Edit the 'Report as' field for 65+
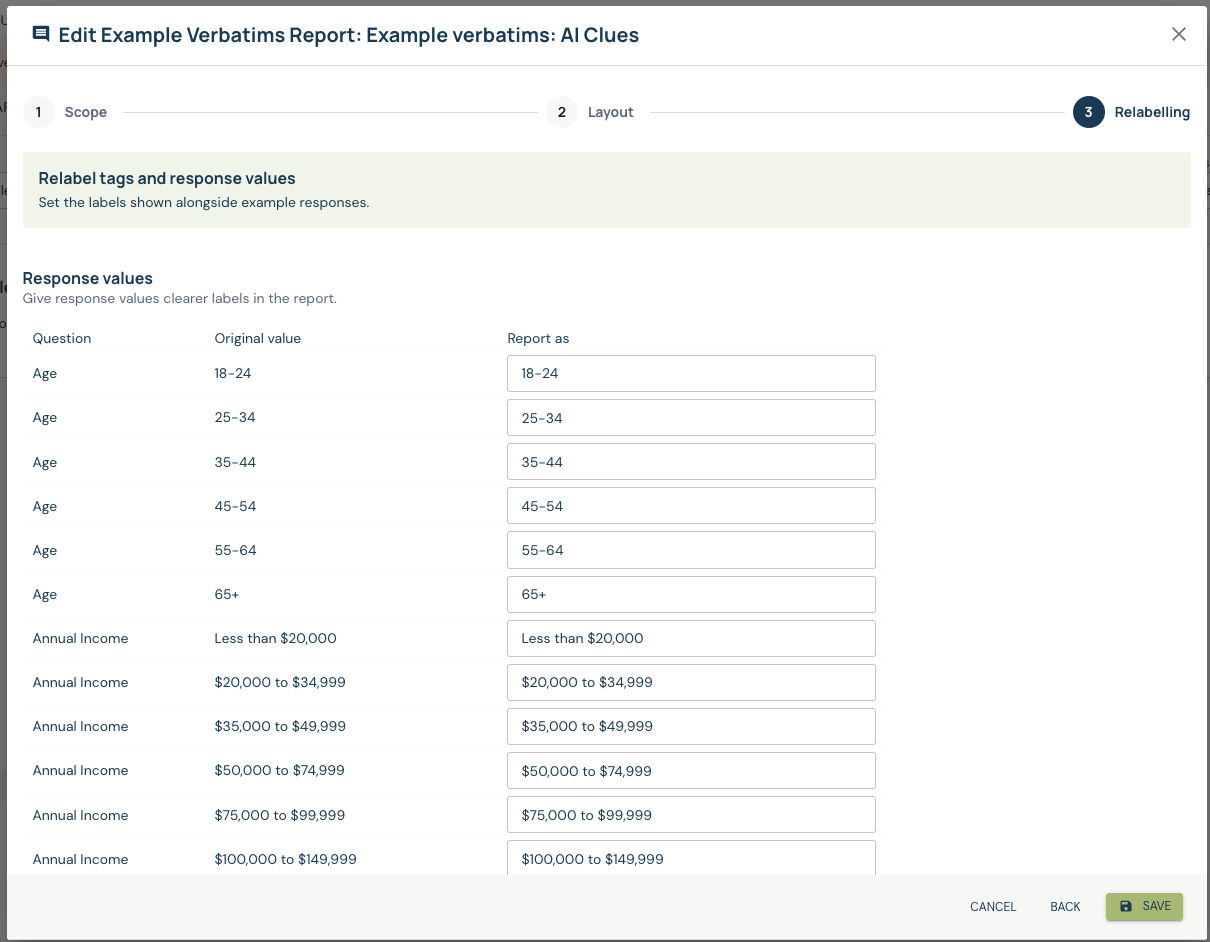Screen dimensions: 1210x942 point(691,594)
